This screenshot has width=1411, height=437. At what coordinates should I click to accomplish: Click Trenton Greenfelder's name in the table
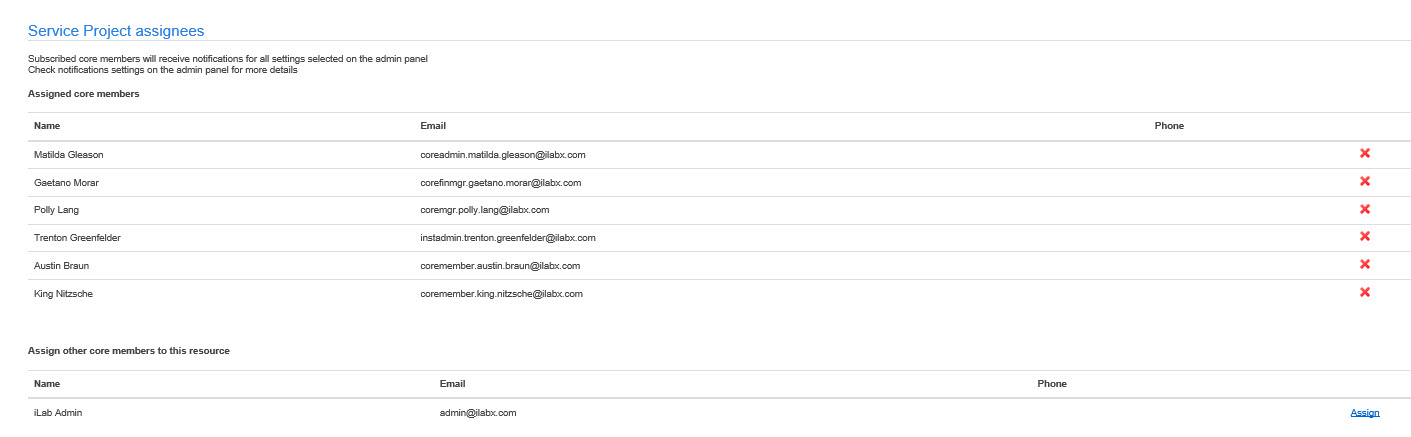tap(77, 238)
